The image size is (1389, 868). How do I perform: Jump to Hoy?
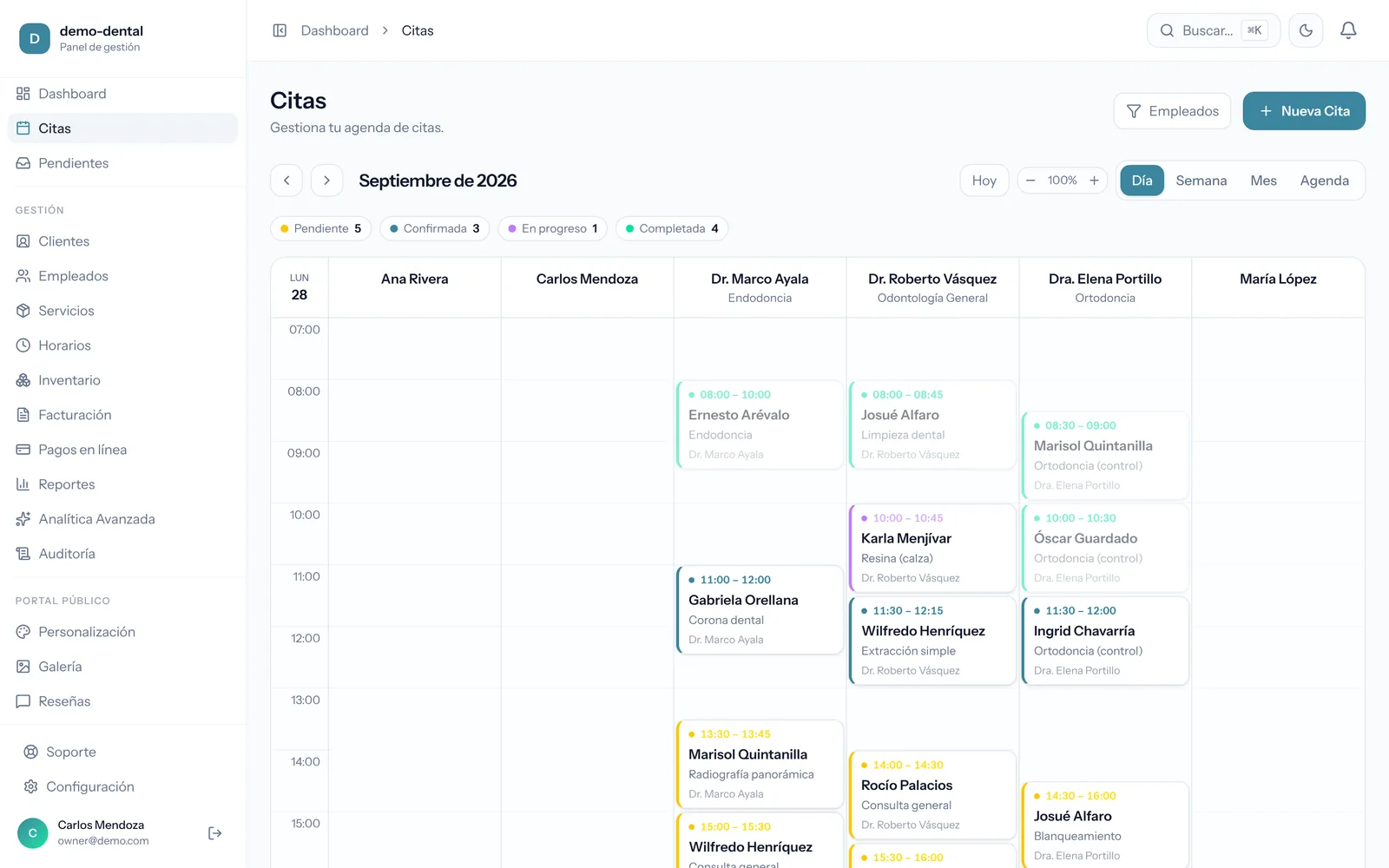pyautogui.click(x=984, y=181)
